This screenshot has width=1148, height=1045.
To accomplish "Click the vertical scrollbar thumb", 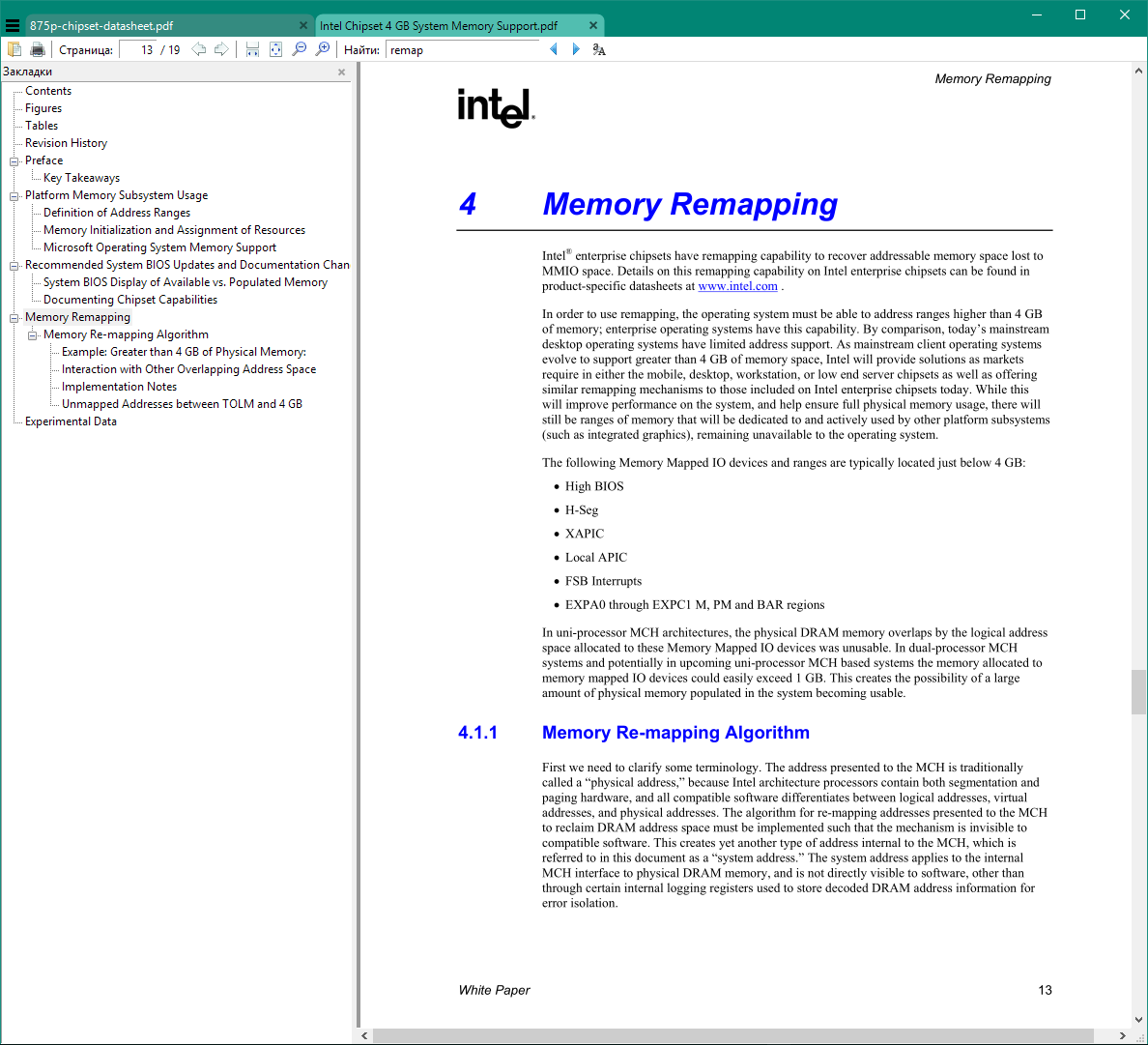I will (x=1138, y=691).
